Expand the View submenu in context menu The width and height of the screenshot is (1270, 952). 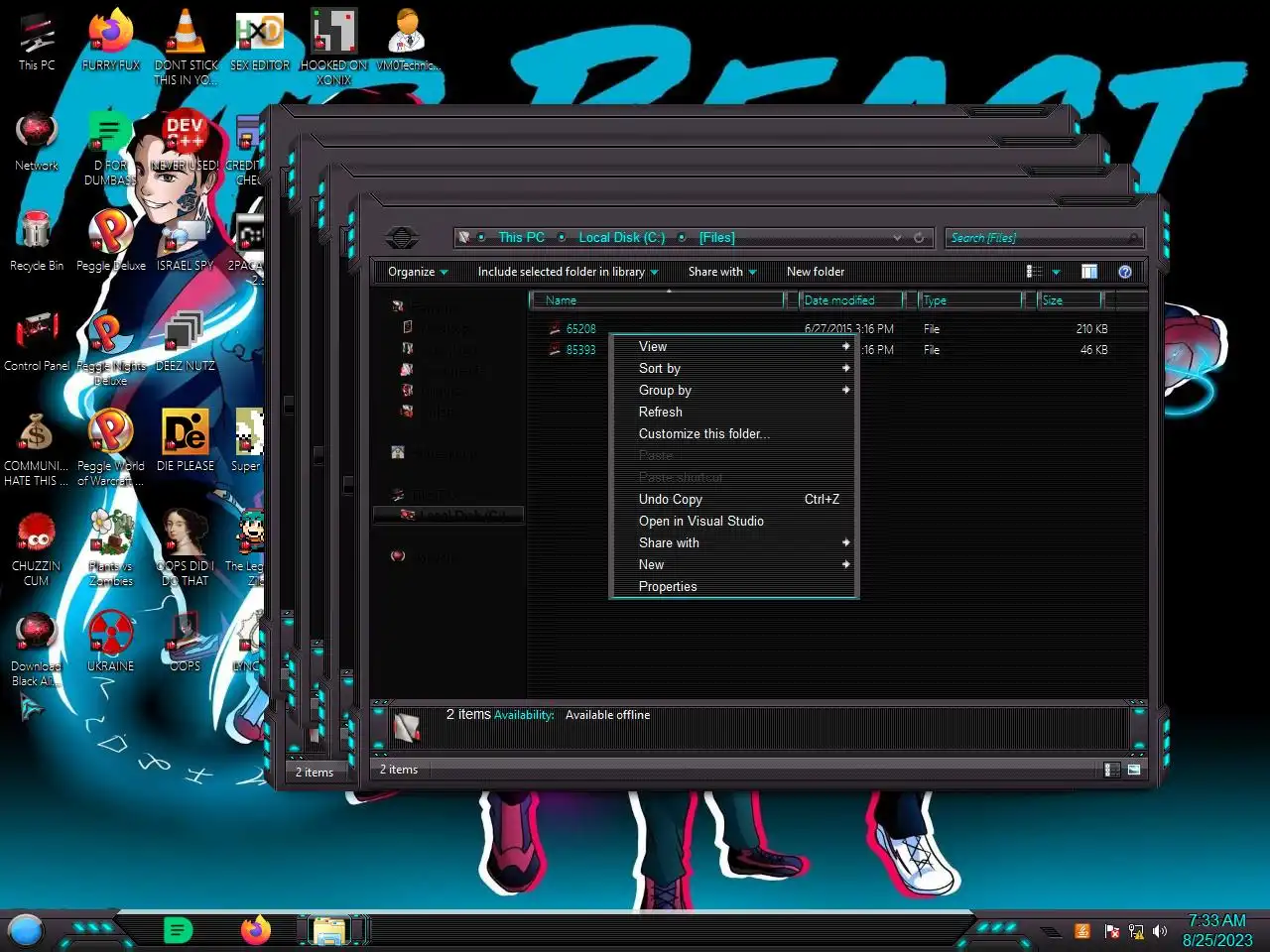[x=734, y=346]
